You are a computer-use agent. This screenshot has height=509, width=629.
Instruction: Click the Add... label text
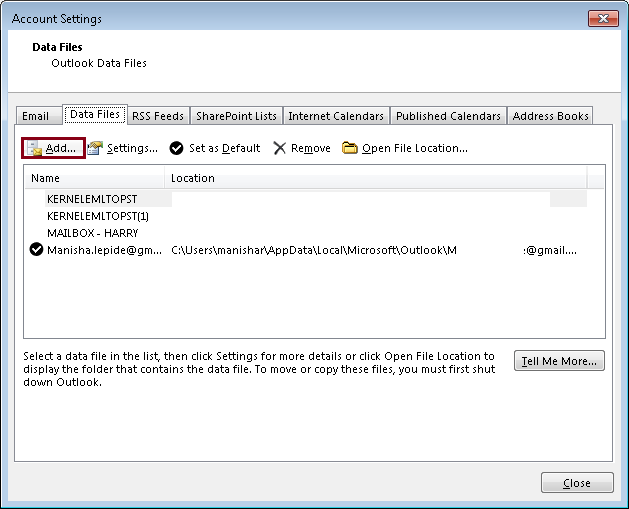click(61, 148)
